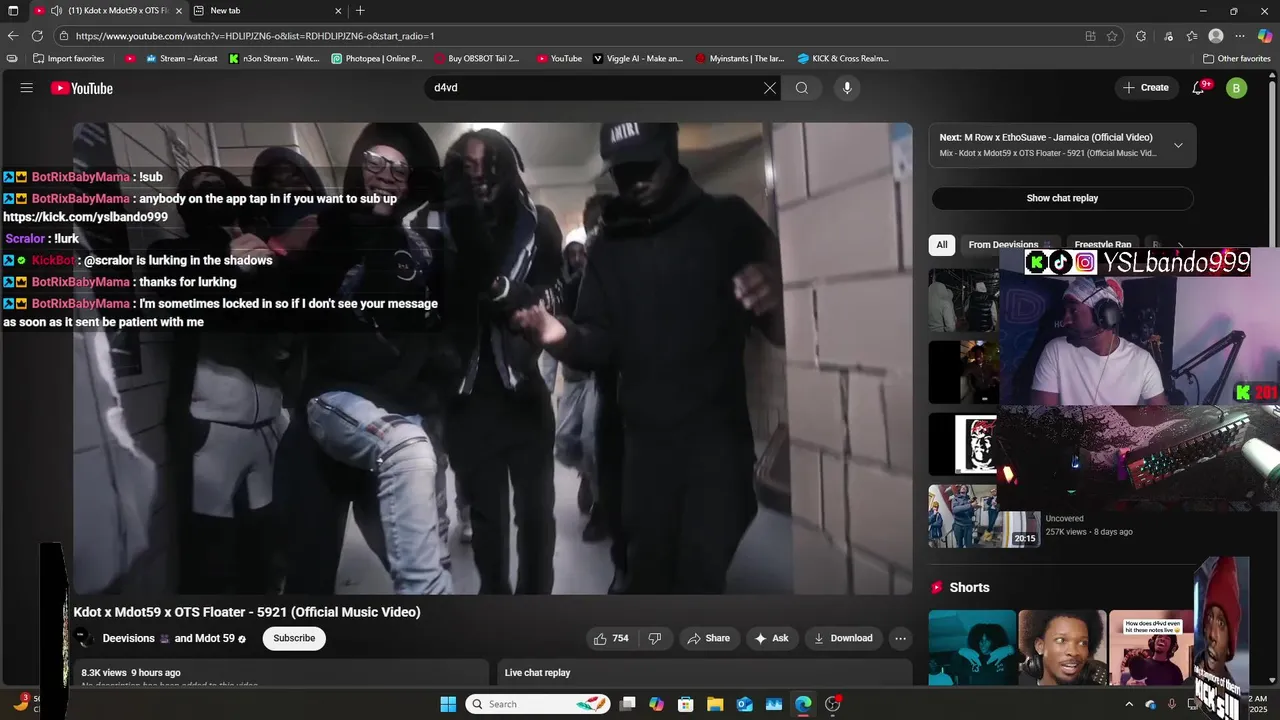The width and height of the screenshot is (1280, 720).
Task: Dislike the video with thumbs down
Action: point(655,638)
